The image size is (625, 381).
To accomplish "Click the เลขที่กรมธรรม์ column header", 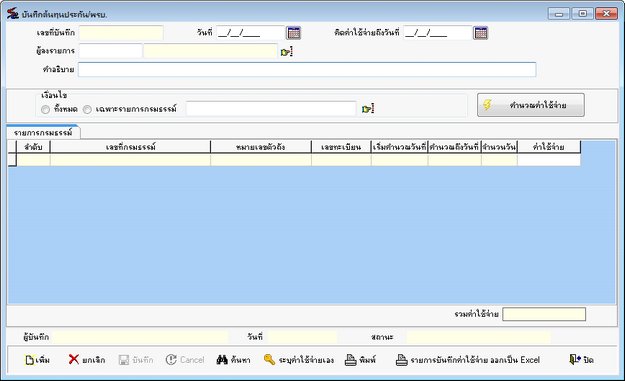I will point(130,147).
